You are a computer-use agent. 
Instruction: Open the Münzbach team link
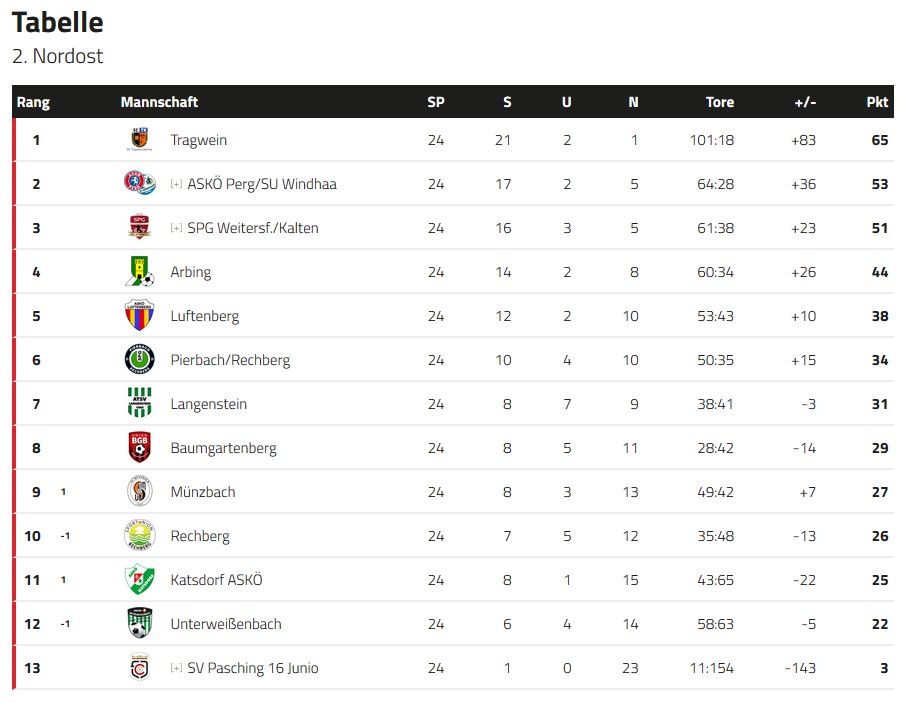[x=203, y=492]
